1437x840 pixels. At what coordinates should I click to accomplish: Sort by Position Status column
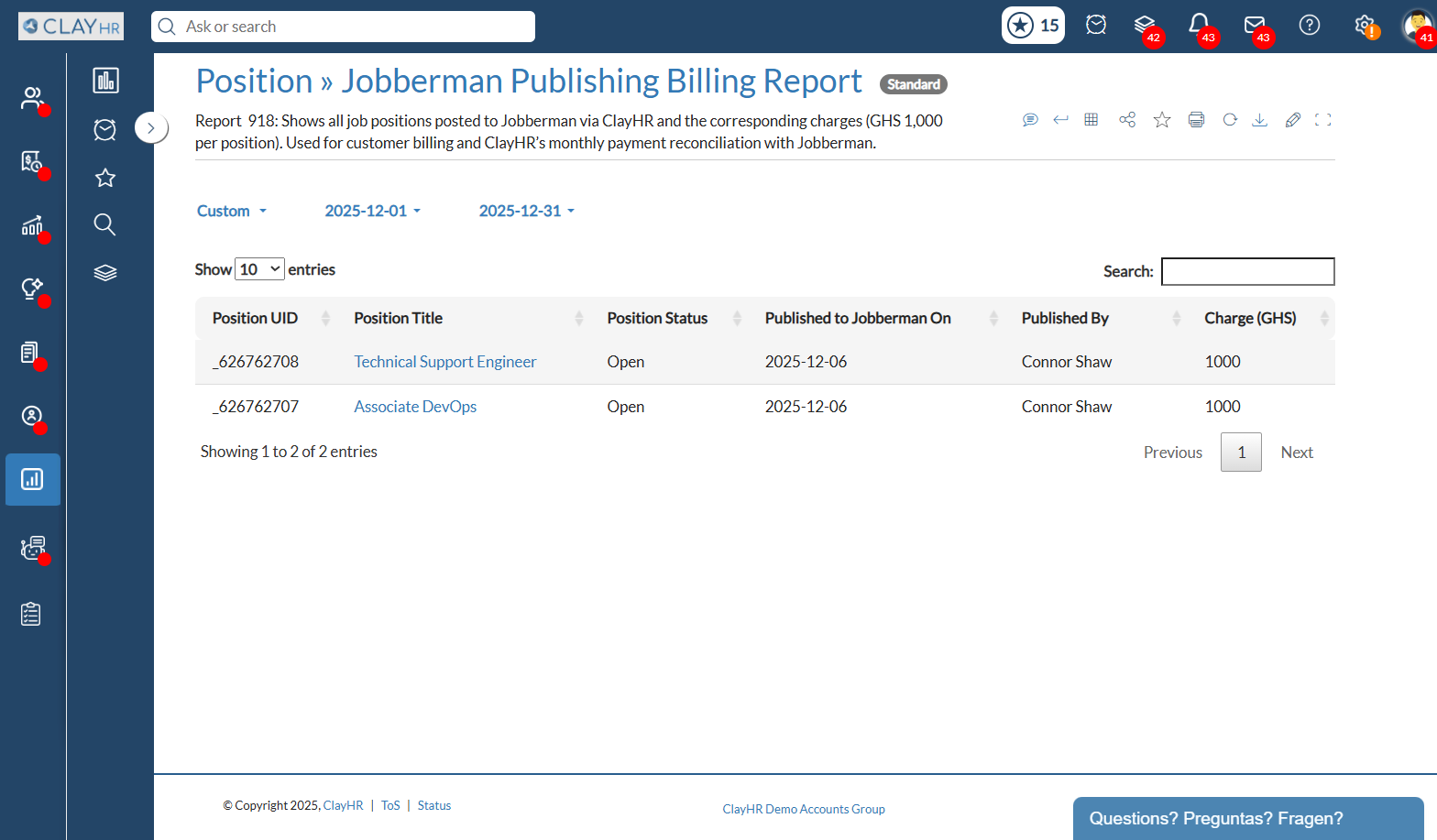[x=670, y=318]
